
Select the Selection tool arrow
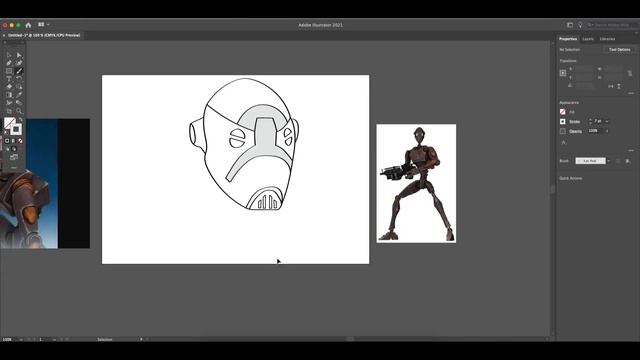click(x=9, y=55)
